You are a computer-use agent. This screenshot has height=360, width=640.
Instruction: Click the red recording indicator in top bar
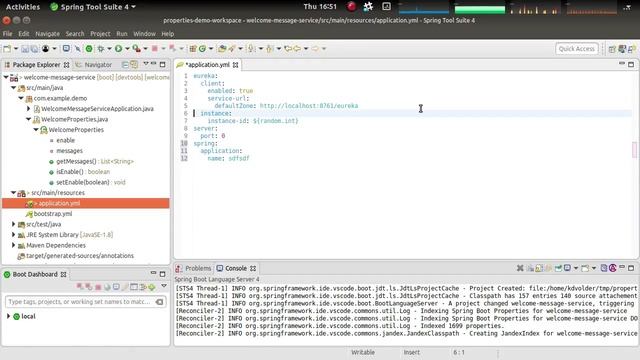[351, 7]
